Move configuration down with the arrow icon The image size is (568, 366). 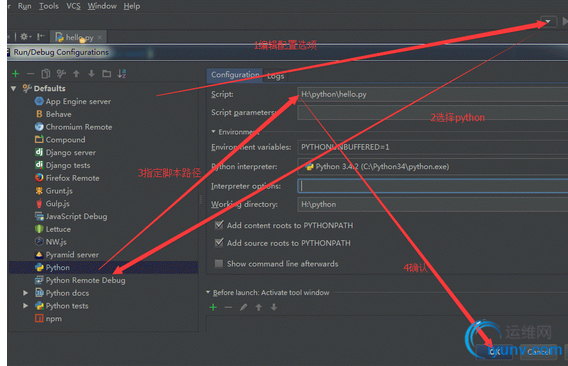click(91, 74)
